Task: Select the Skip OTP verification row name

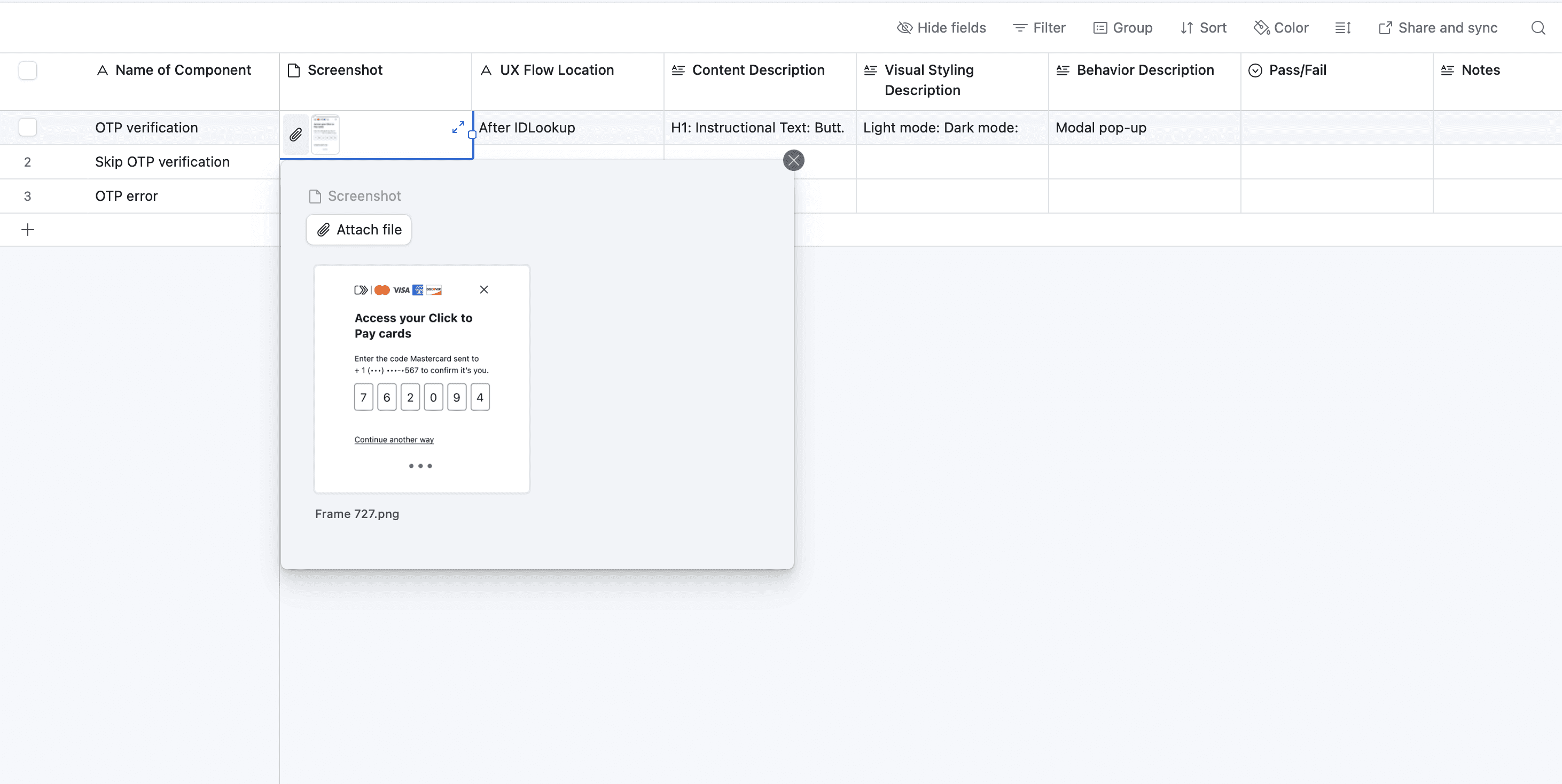Action: tap(162, 162)
